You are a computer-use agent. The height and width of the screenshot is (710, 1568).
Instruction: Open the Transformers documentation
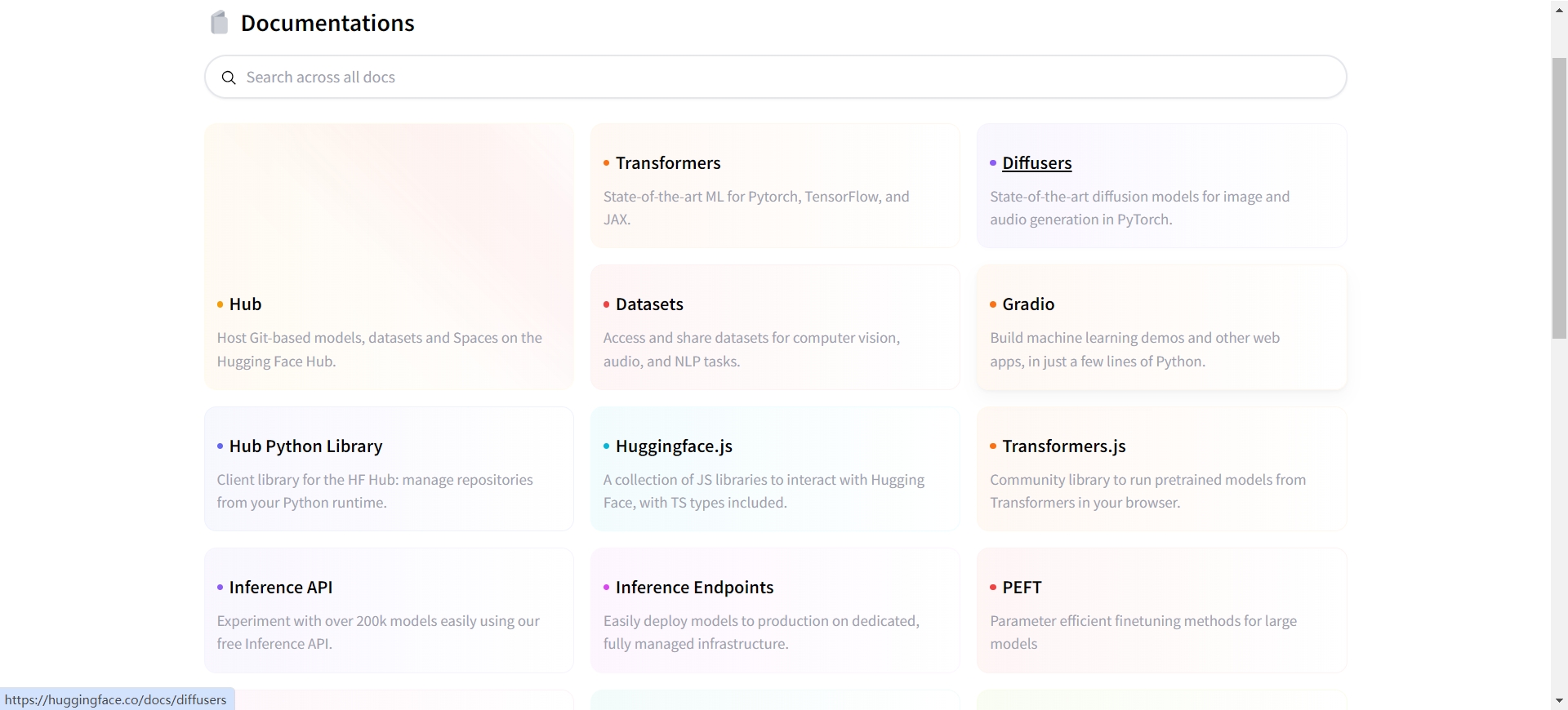tap(668, 163)
